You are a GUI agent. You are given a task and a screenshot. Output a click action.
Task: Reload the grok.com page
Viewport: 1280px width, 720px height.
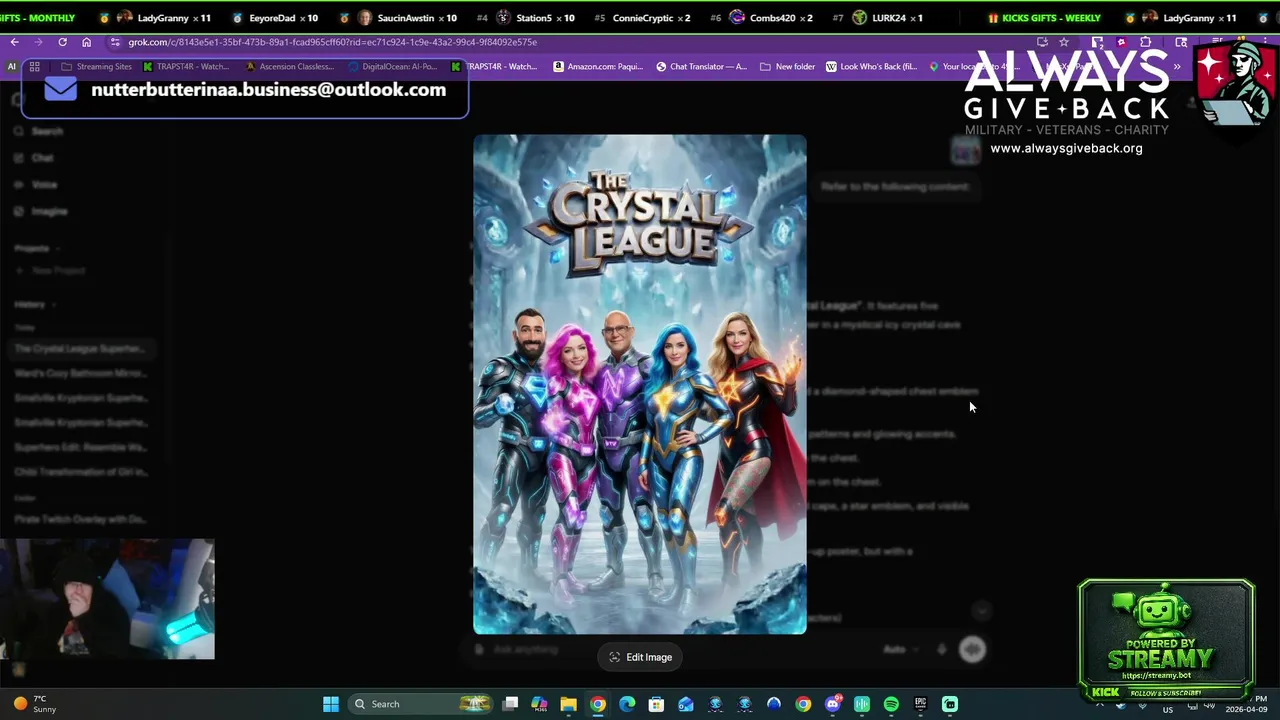[62, 42]
